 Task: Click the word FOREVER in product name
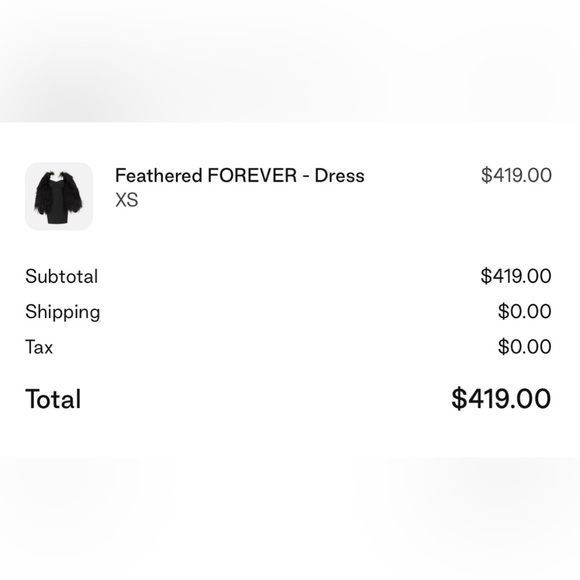click(252, 175)
